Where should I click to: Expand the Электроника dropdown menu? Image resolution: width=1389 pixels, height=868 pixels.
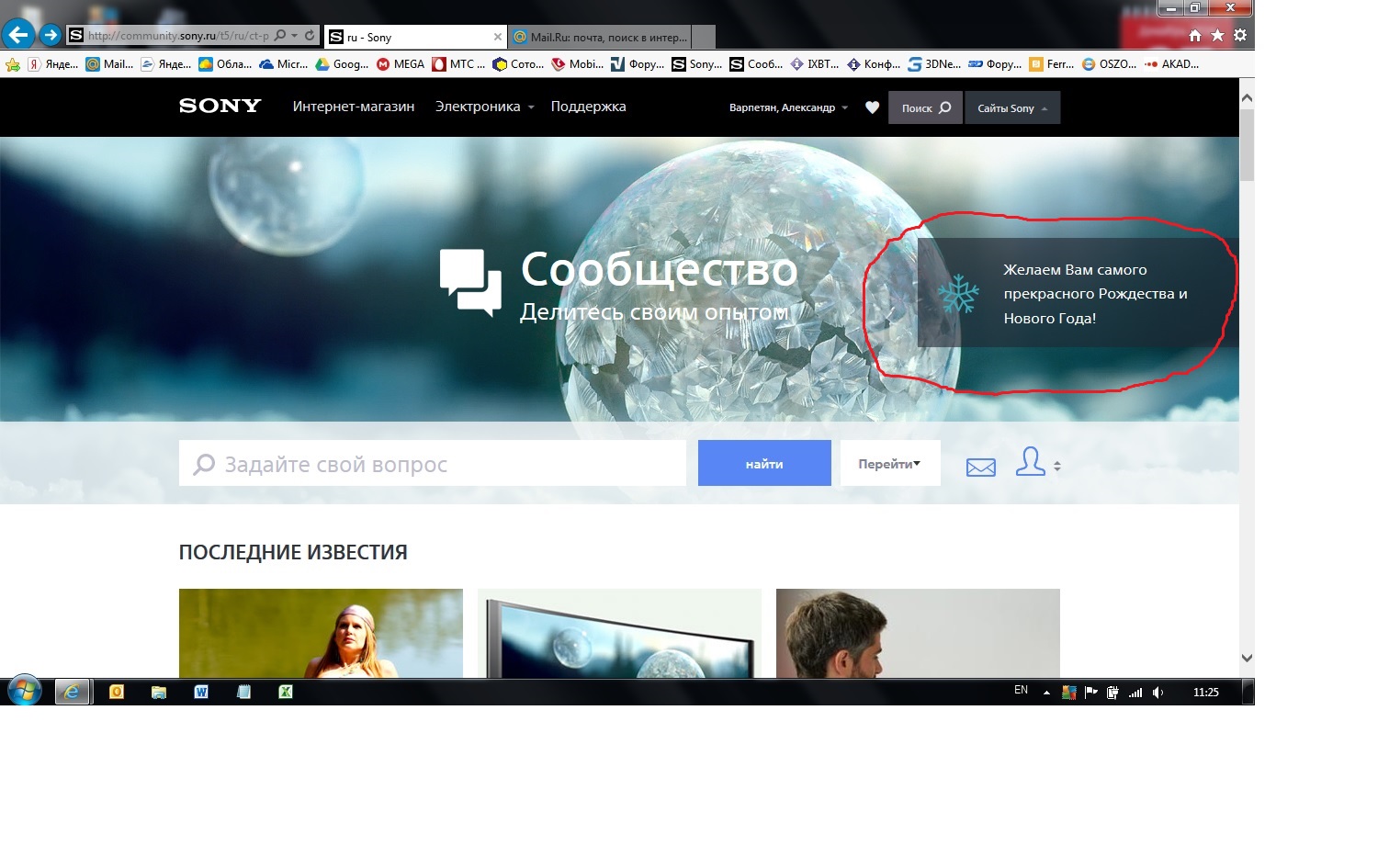(x=484, y=107)
